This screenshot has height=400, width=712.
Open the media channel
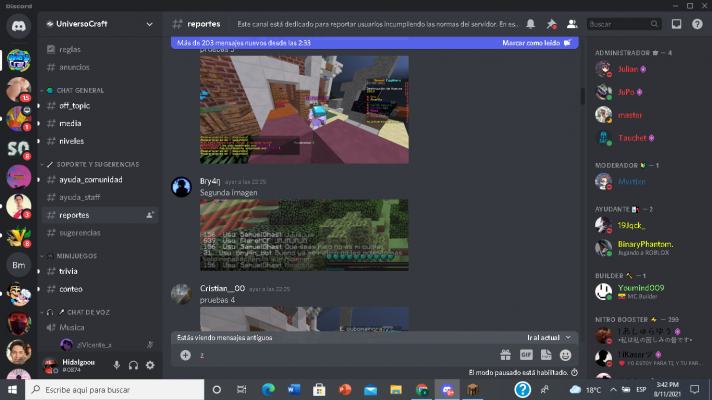click(x=100, y=123)
